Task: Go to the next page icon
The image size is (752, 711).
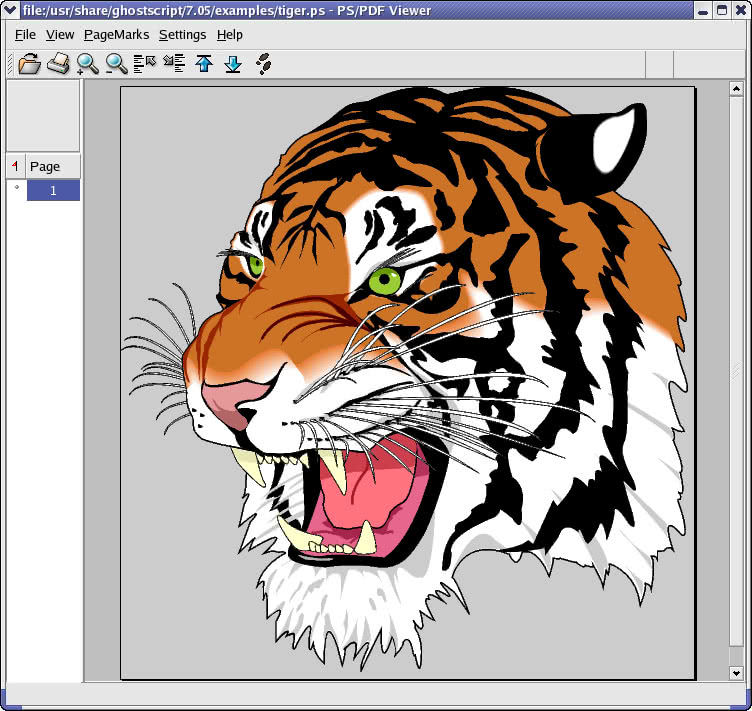Action: pos(174,64)
